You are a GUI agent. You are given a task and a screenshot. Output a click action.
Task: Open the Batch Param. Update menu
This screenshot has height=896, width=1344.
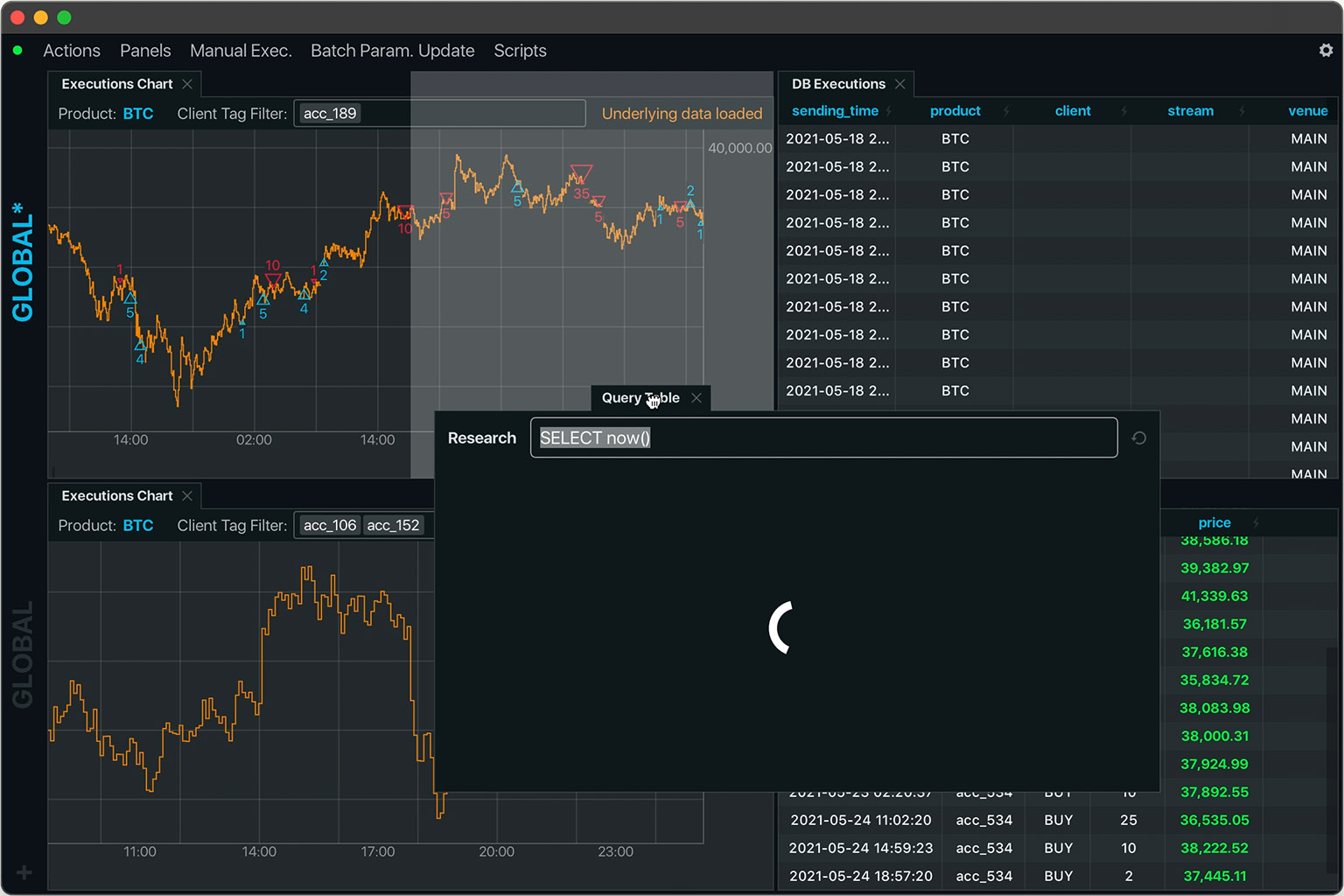tap(393, 51)
